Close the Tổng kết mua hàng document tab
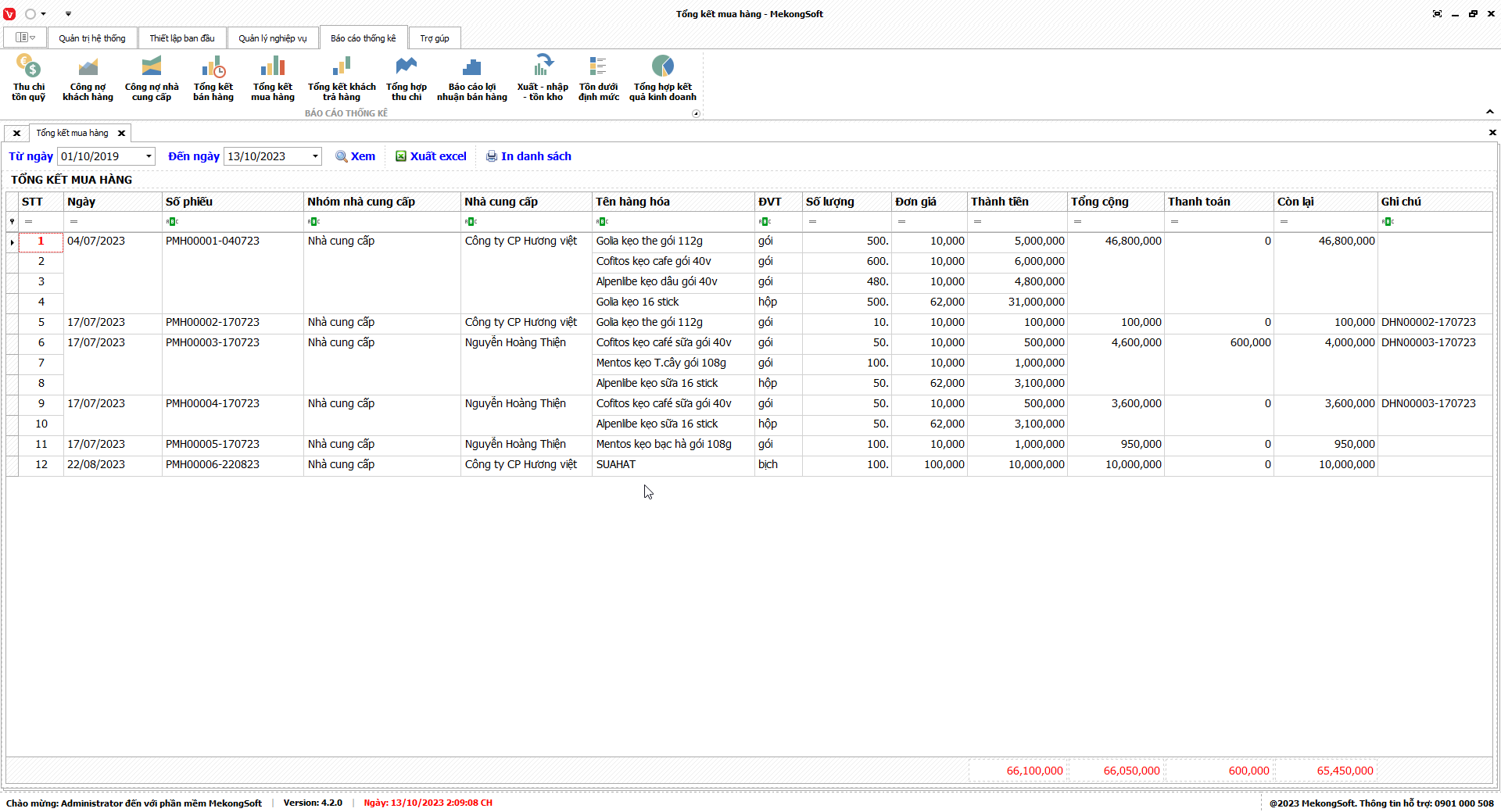The image size is (1501, 812). 121,134
